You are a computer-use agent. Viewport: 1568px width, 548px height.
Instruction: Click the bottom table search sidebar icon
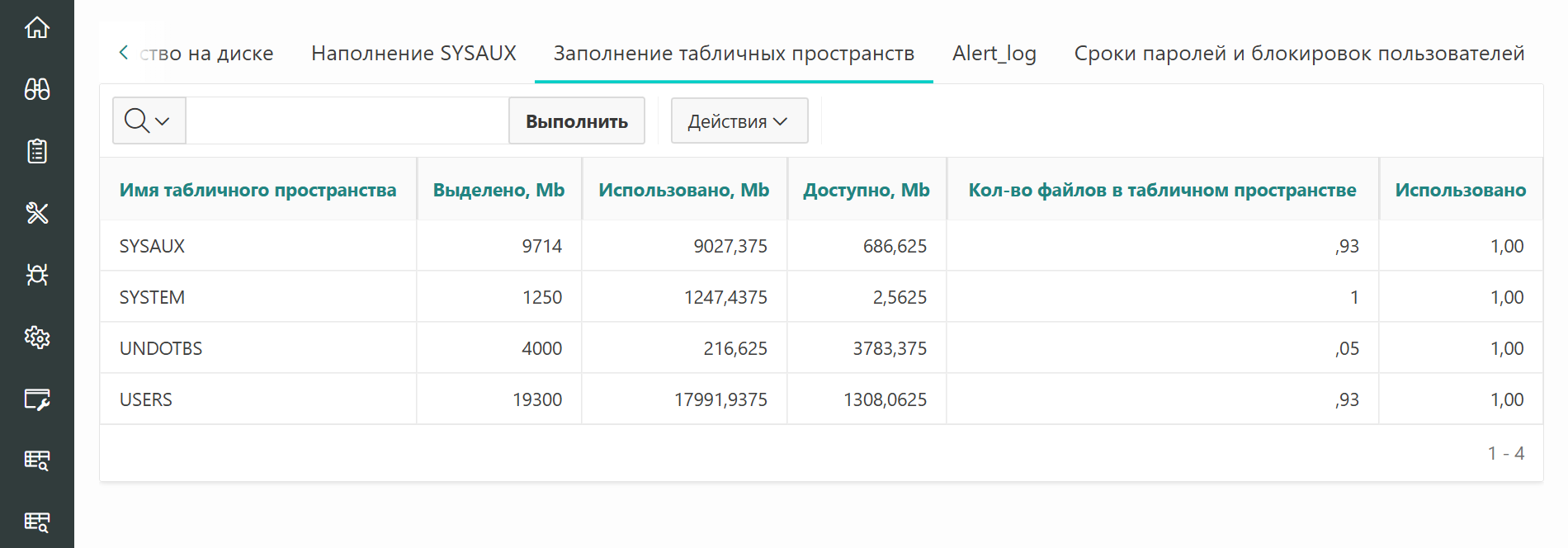[37, 522]
